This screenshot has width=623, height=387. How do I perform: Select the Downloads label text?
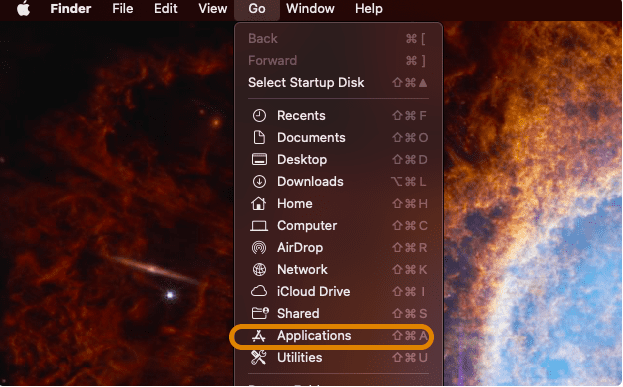(310, 182)
